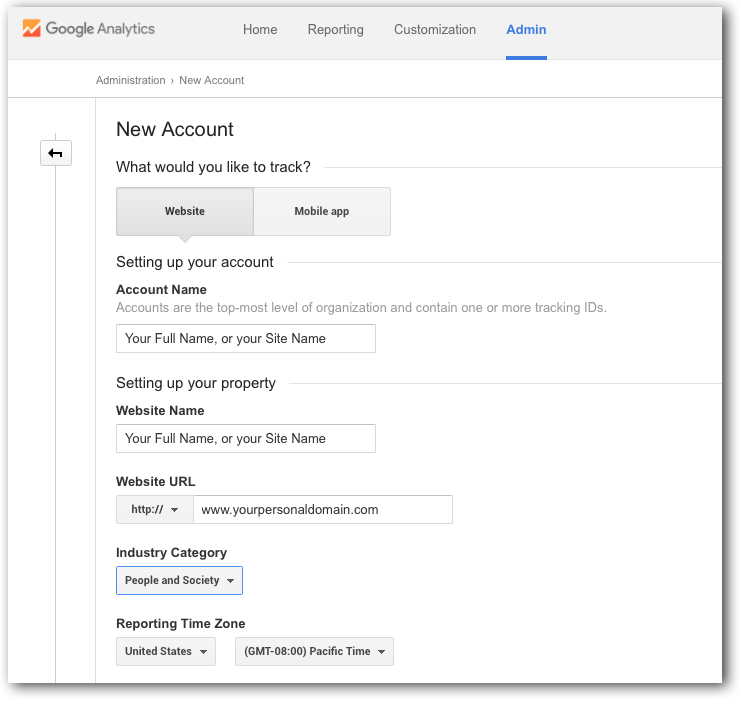742x706 pixels.
Task: Click the Google Analytics logo icon
Action: 32,28
